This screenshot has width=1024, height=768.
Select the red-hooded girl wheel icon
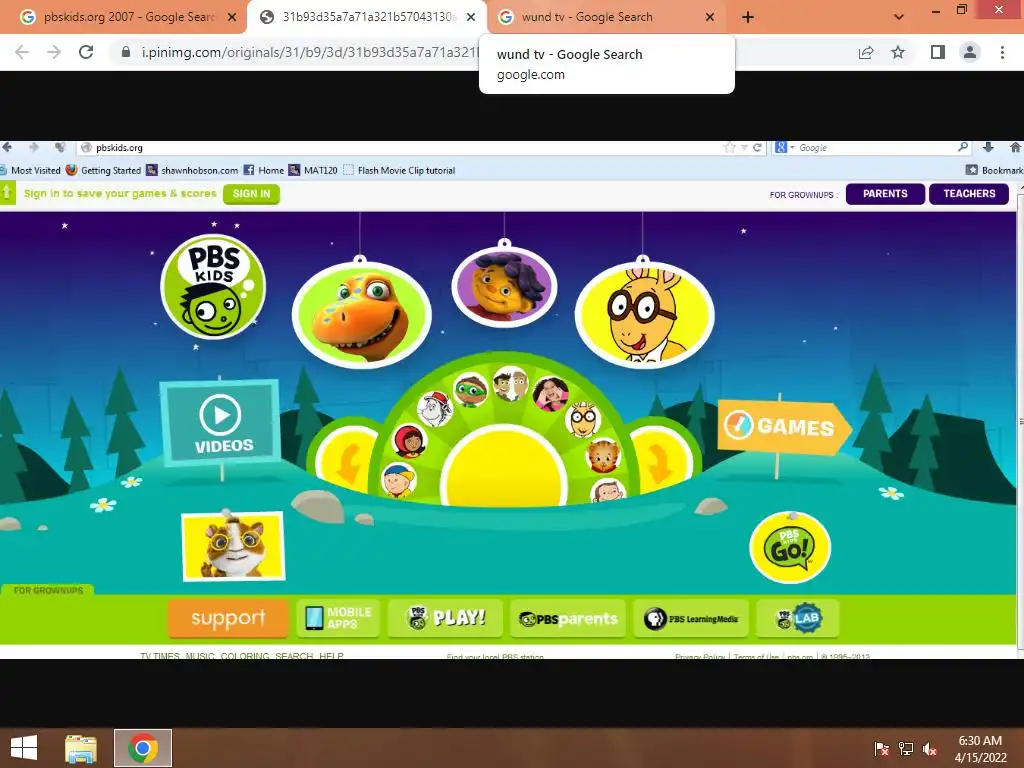[x=409, y=441]
